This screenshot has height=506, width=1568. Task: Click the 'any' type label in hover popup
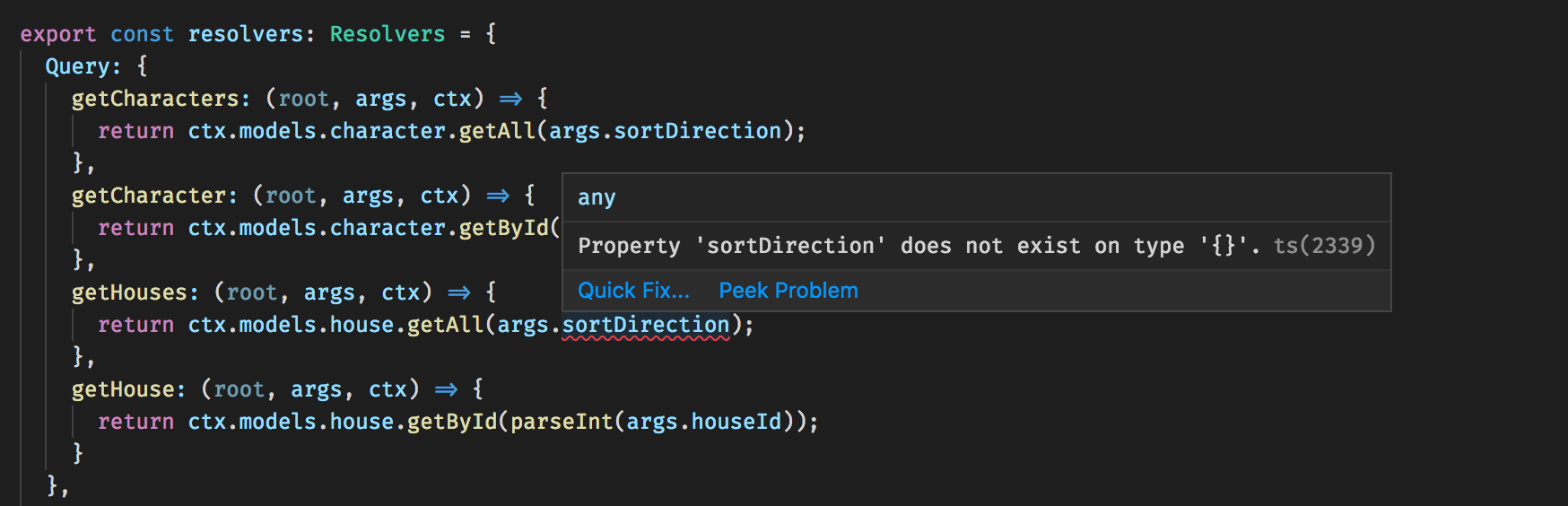point(597,197)
